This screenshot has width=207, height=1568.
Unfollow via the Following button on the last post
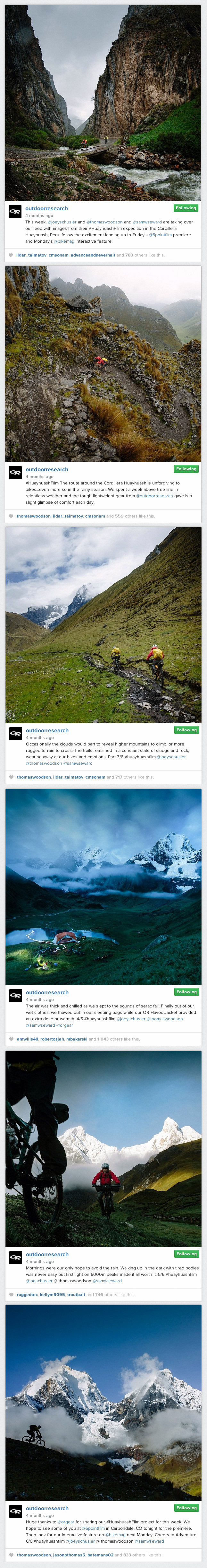click(186, 1508)
